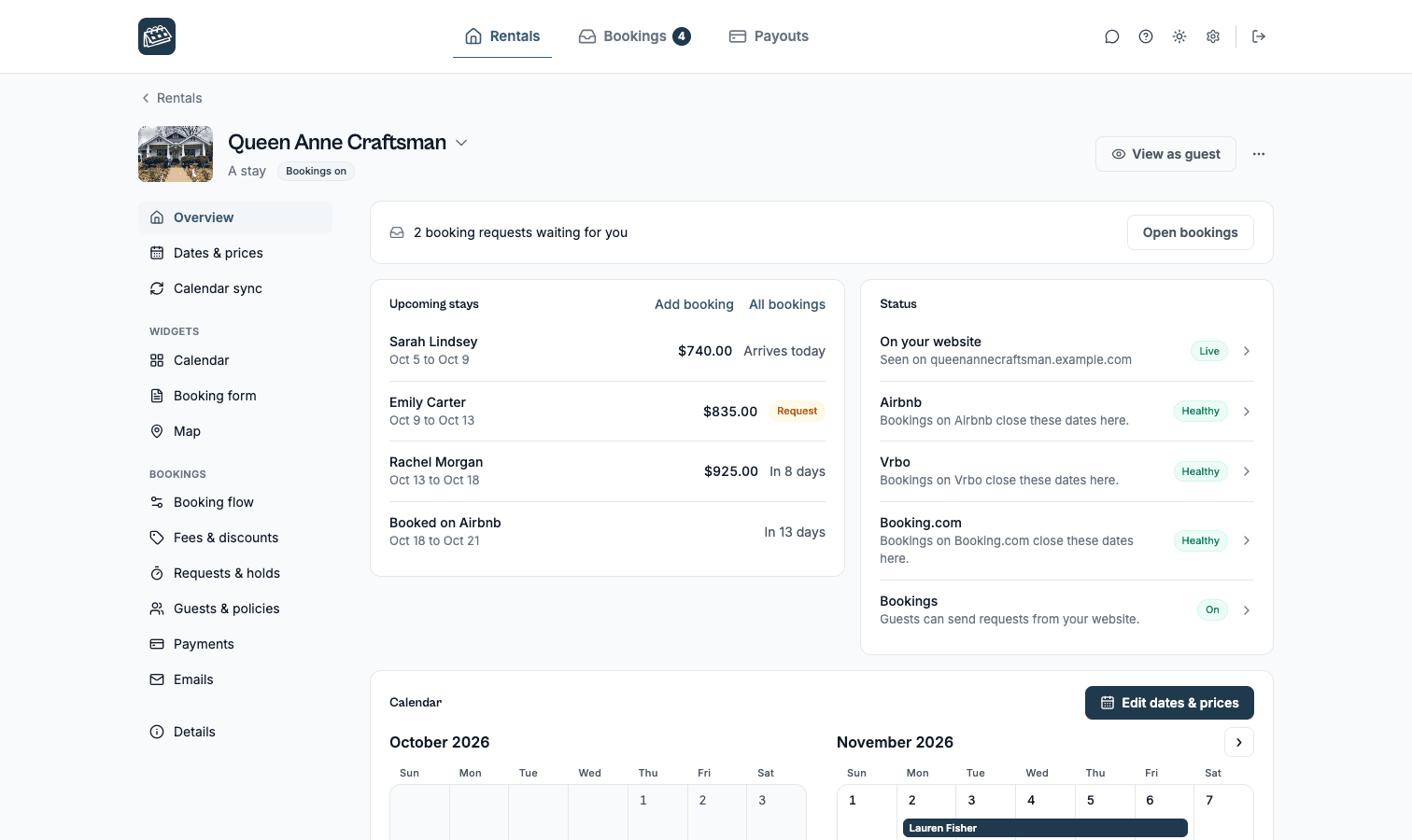Open the Emails section

click(235, 679)
